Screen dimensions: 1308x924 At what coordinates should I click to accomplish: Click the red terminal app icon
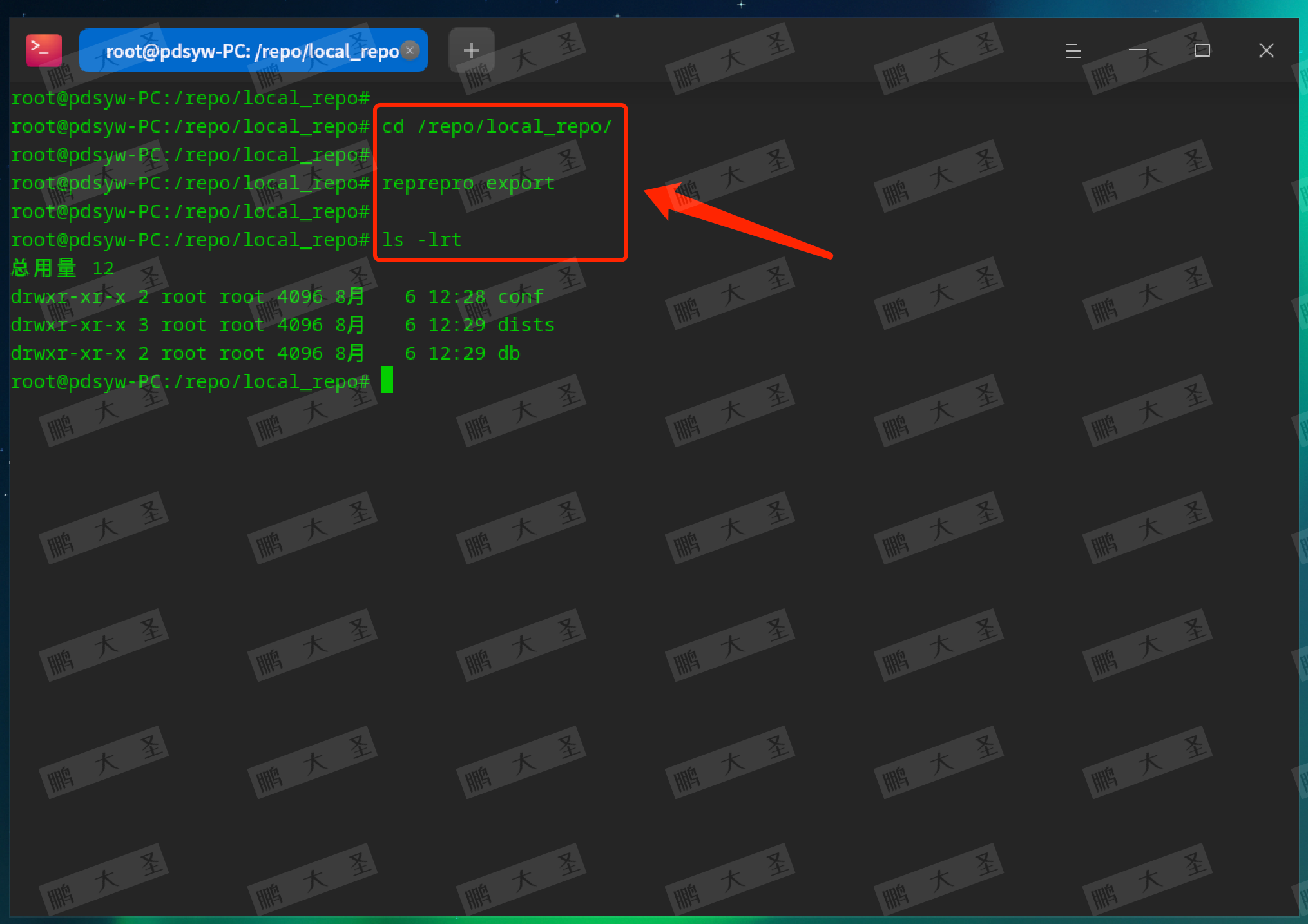[43, 50]
